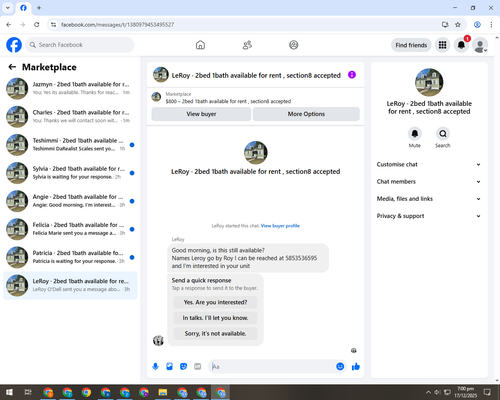
Task: Go back in browser history
Action: [9, 25]
